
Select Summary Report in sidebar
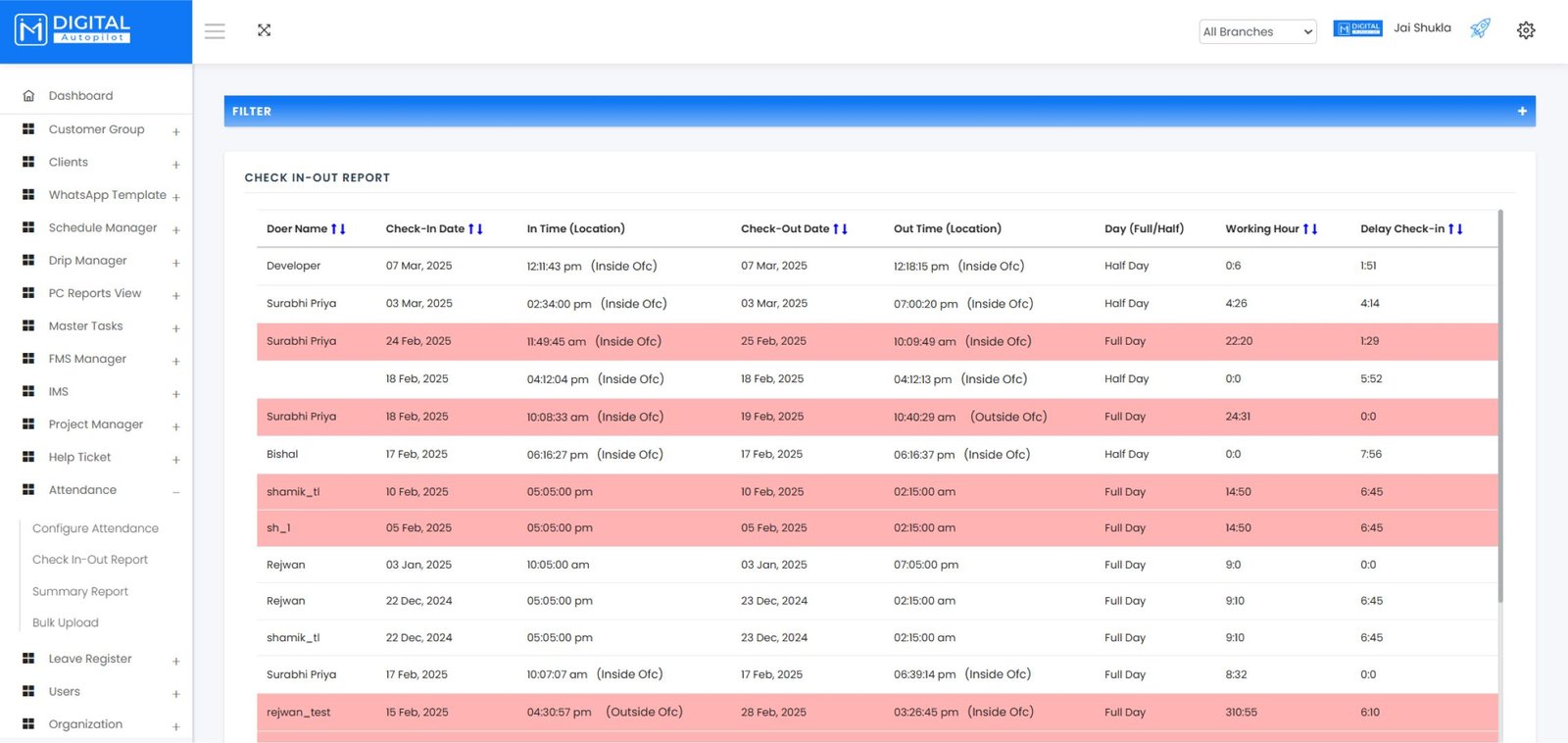[x=80, y=592]
